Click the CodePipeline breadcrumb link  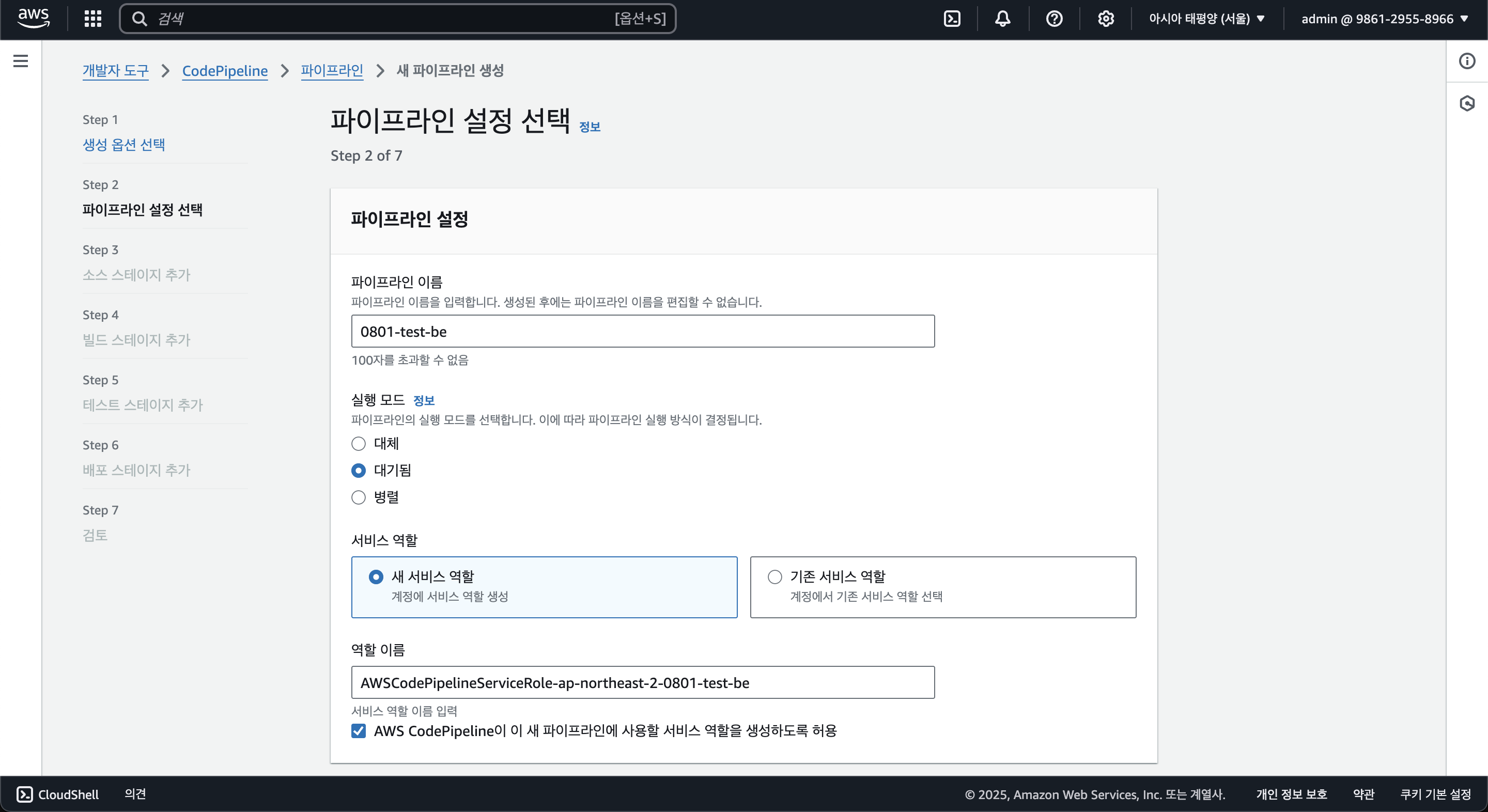[x=225, y=70]
